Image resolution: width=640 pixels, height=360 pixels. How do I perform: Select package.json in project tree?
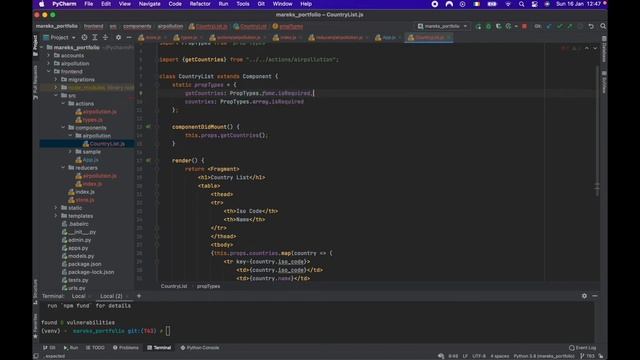pyautogui.click(x=85, y=264)
